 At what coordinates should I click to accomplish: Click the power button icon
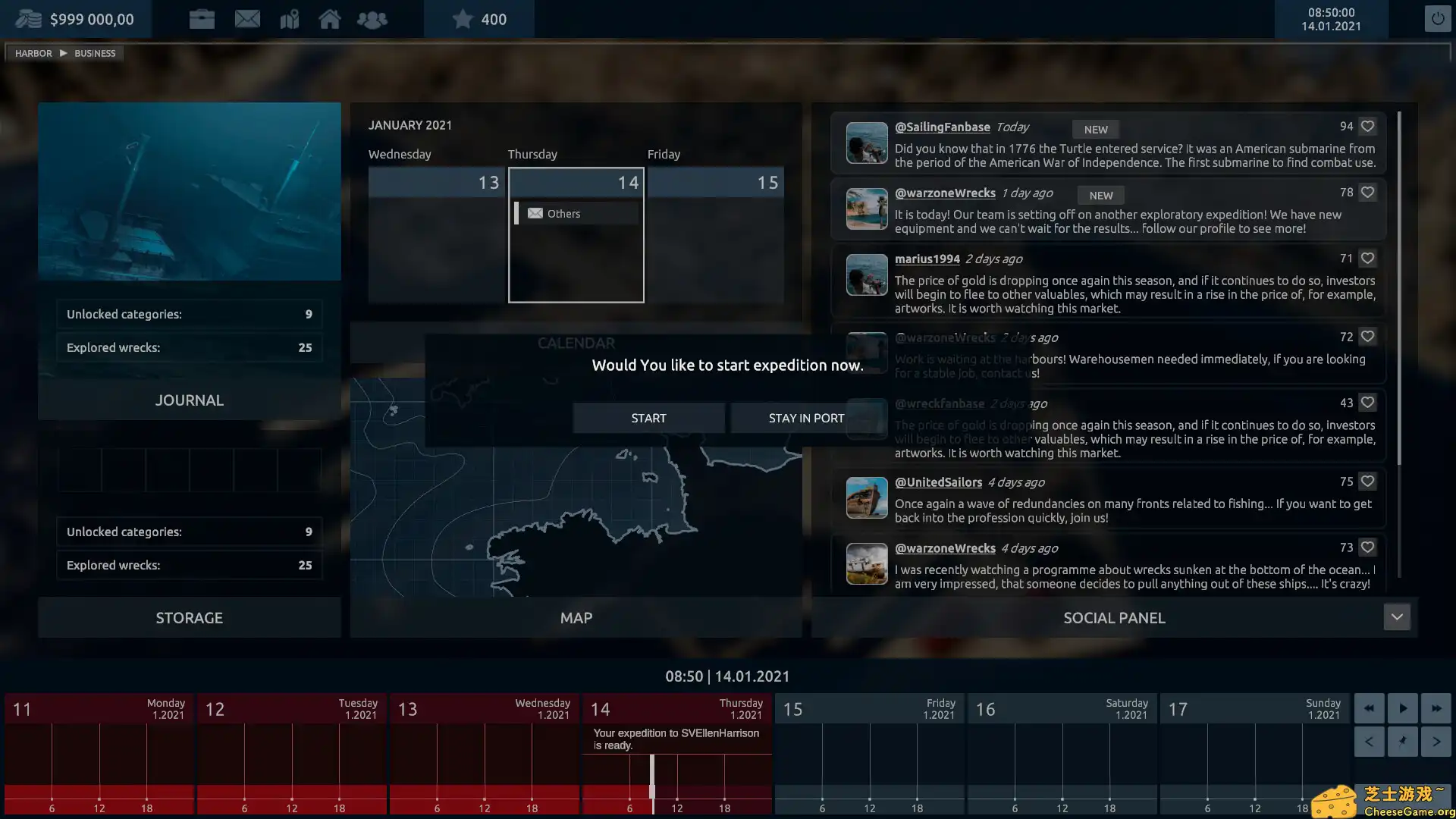tap(1437, 19)
